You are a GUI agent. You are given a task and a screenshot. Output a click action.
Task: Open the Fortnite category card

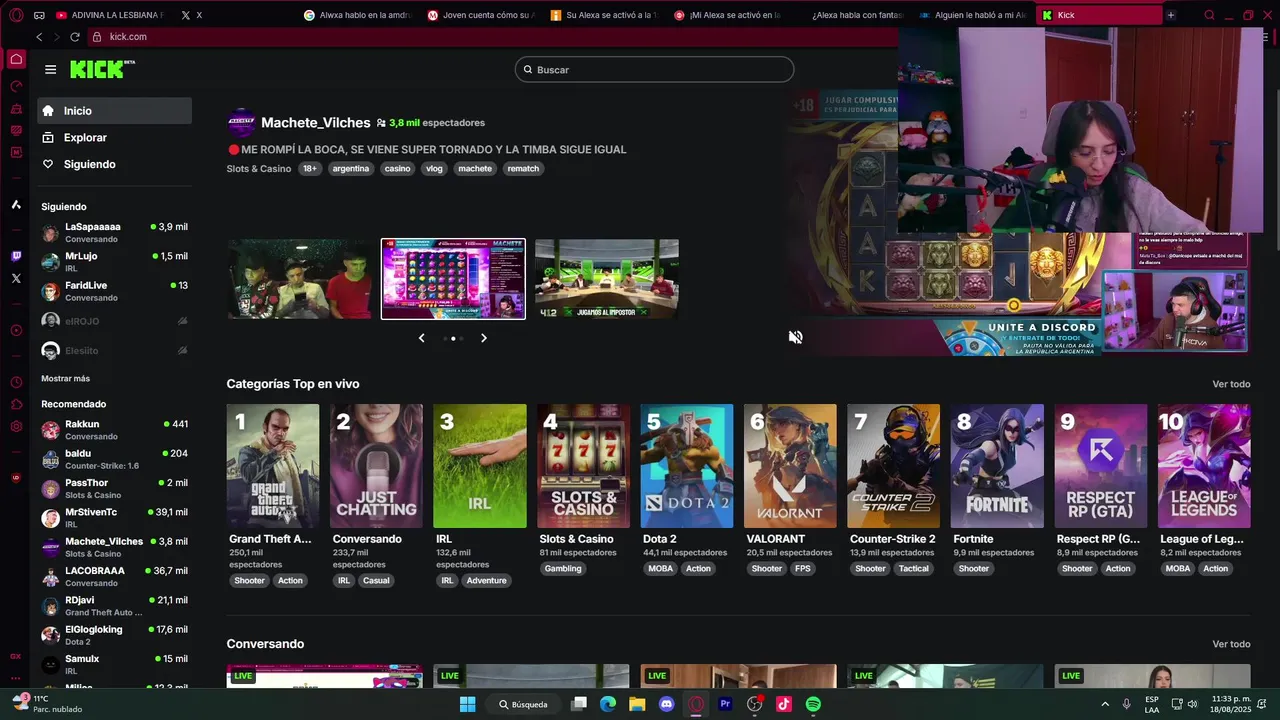pos(997,466)
